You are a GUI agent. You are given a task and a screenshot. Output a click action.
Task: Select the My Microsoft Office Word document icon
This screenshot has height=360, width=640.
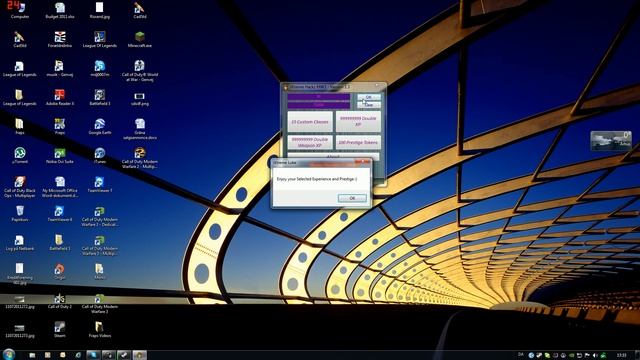click(60, 187)
